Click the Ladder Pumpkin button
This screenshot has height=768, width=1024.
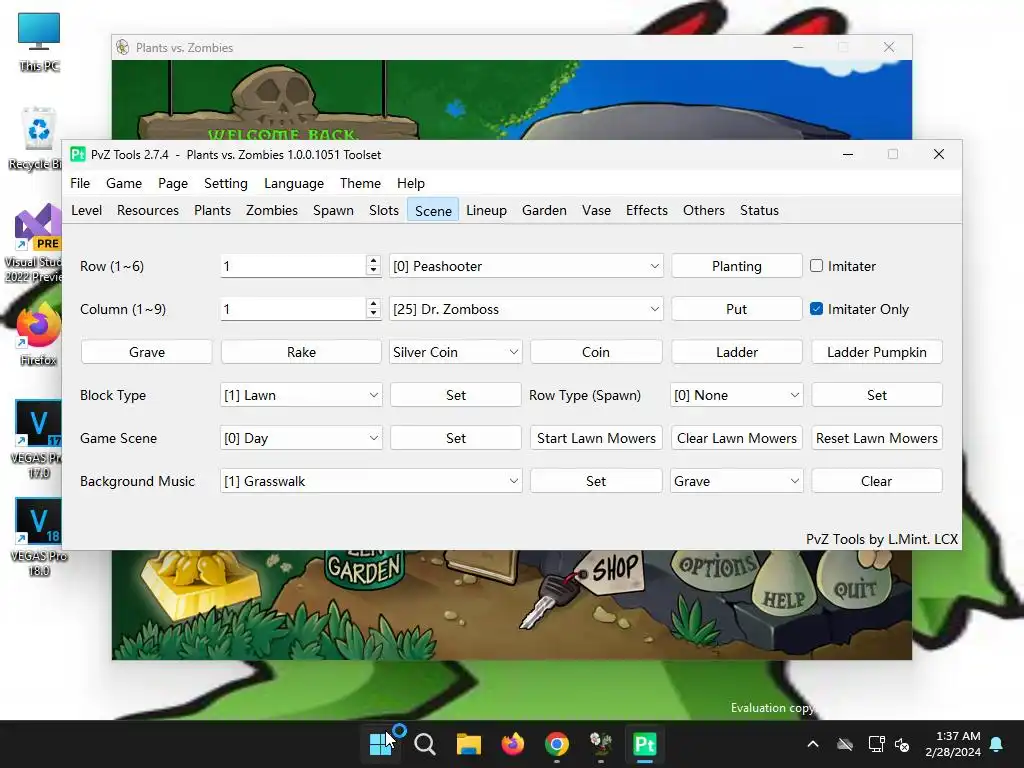point(877,352)
